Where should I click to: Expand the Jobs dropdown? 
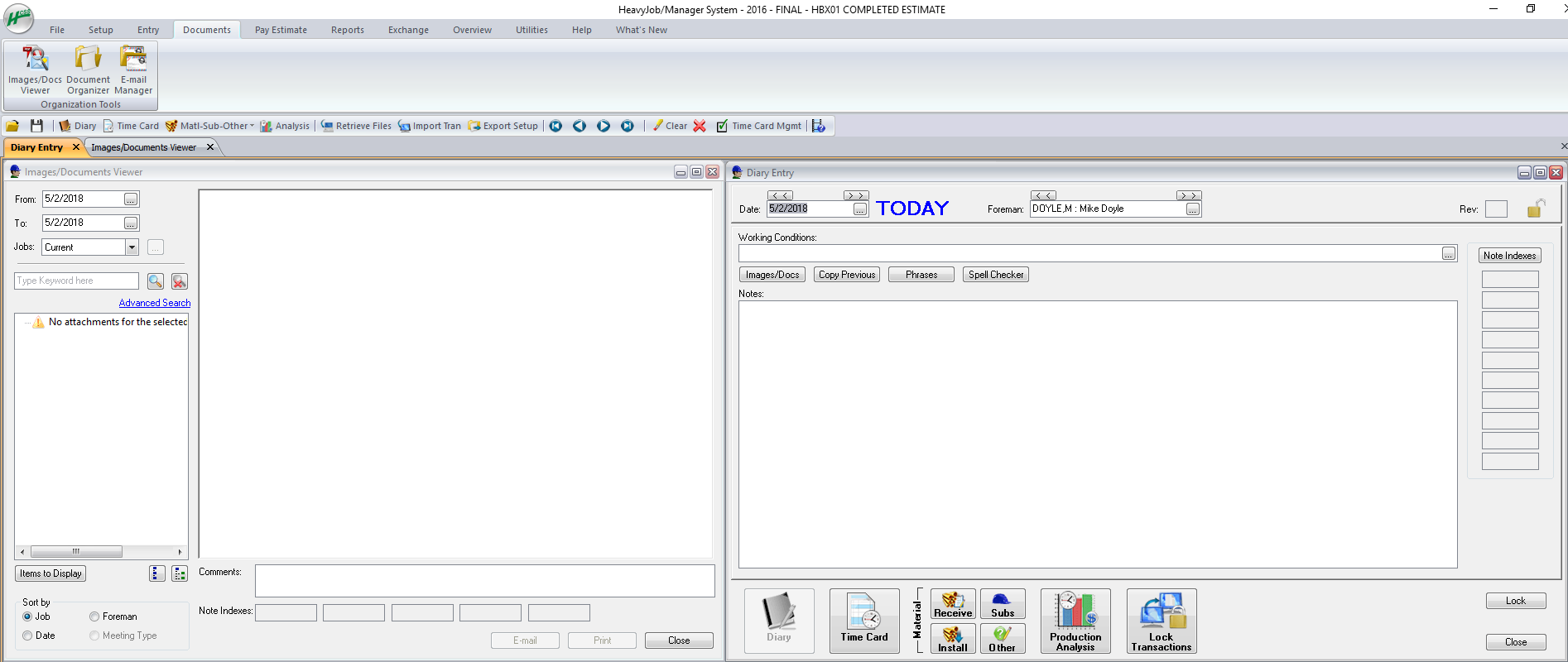tap(132, 247)
